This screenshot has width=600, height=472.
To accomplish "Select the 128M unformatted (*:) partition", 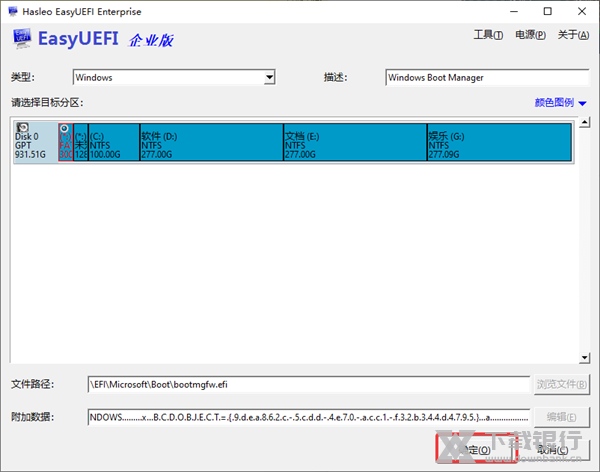I will point(81,142).
